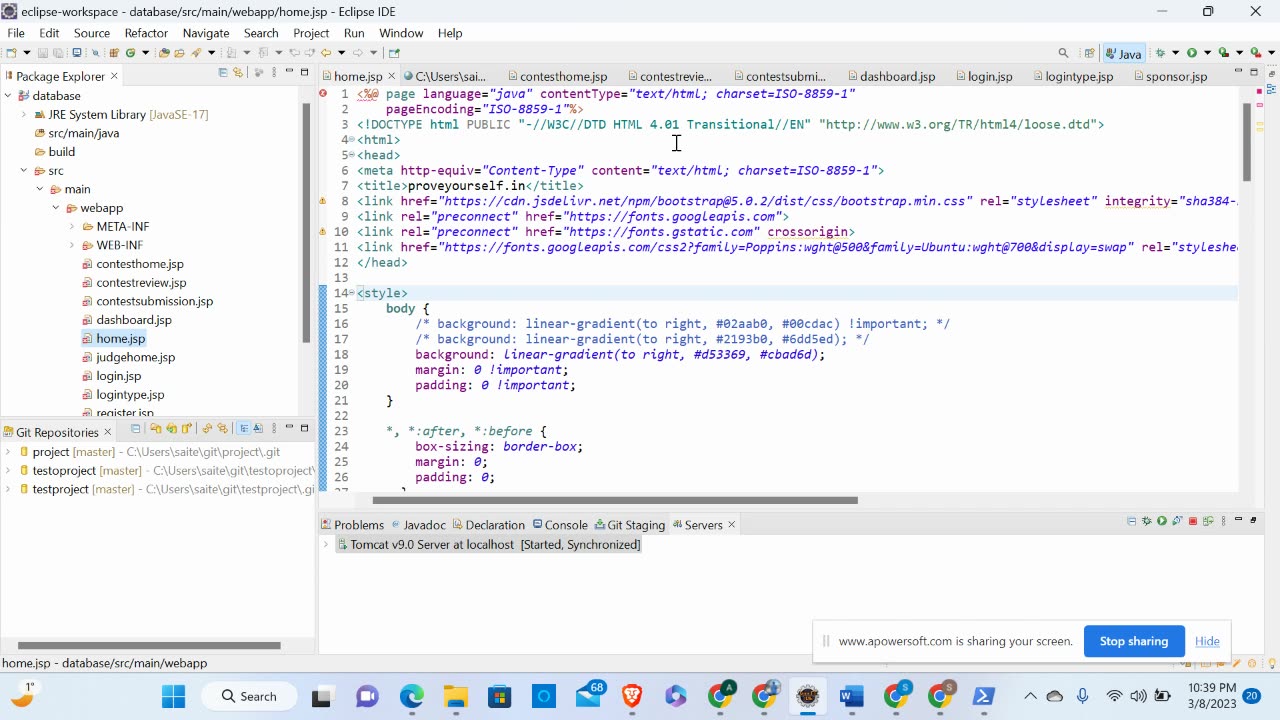1280x720 pixels.
Task: Close the Servers view tab
Action: point(731,525)
